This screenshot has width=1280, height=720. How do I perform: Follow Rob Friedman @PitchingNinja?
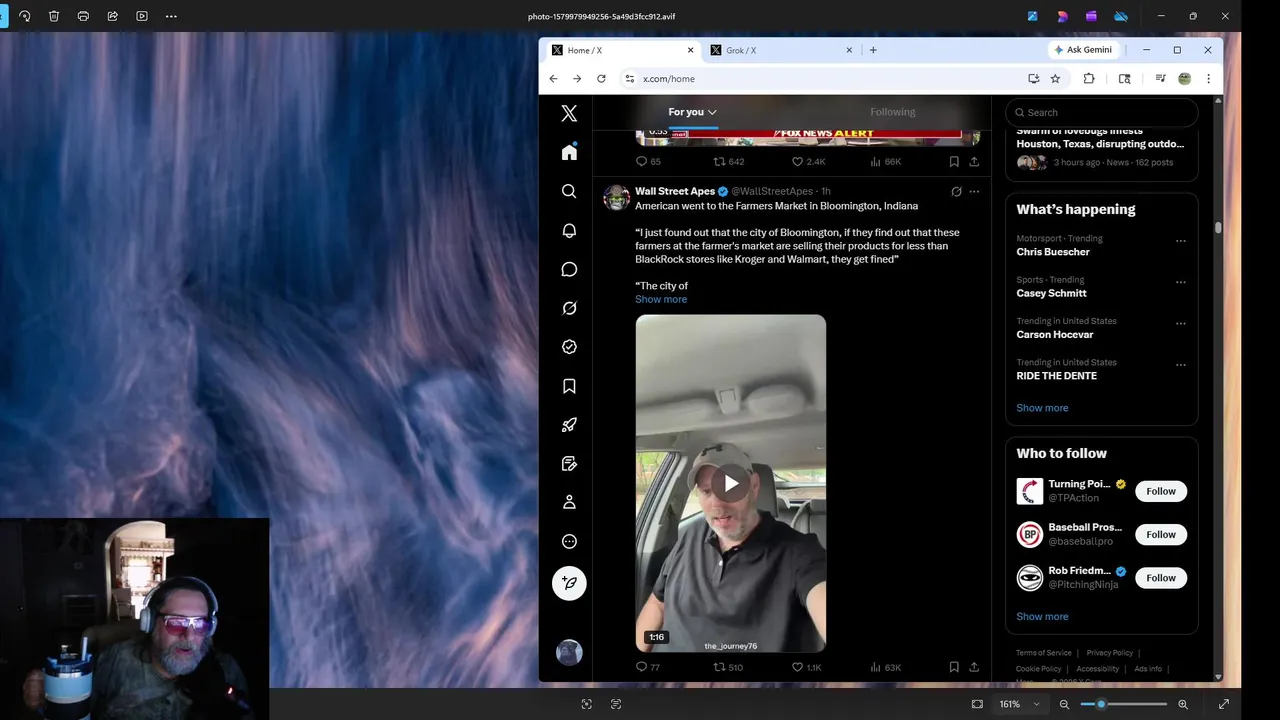tap(1161, 577)
